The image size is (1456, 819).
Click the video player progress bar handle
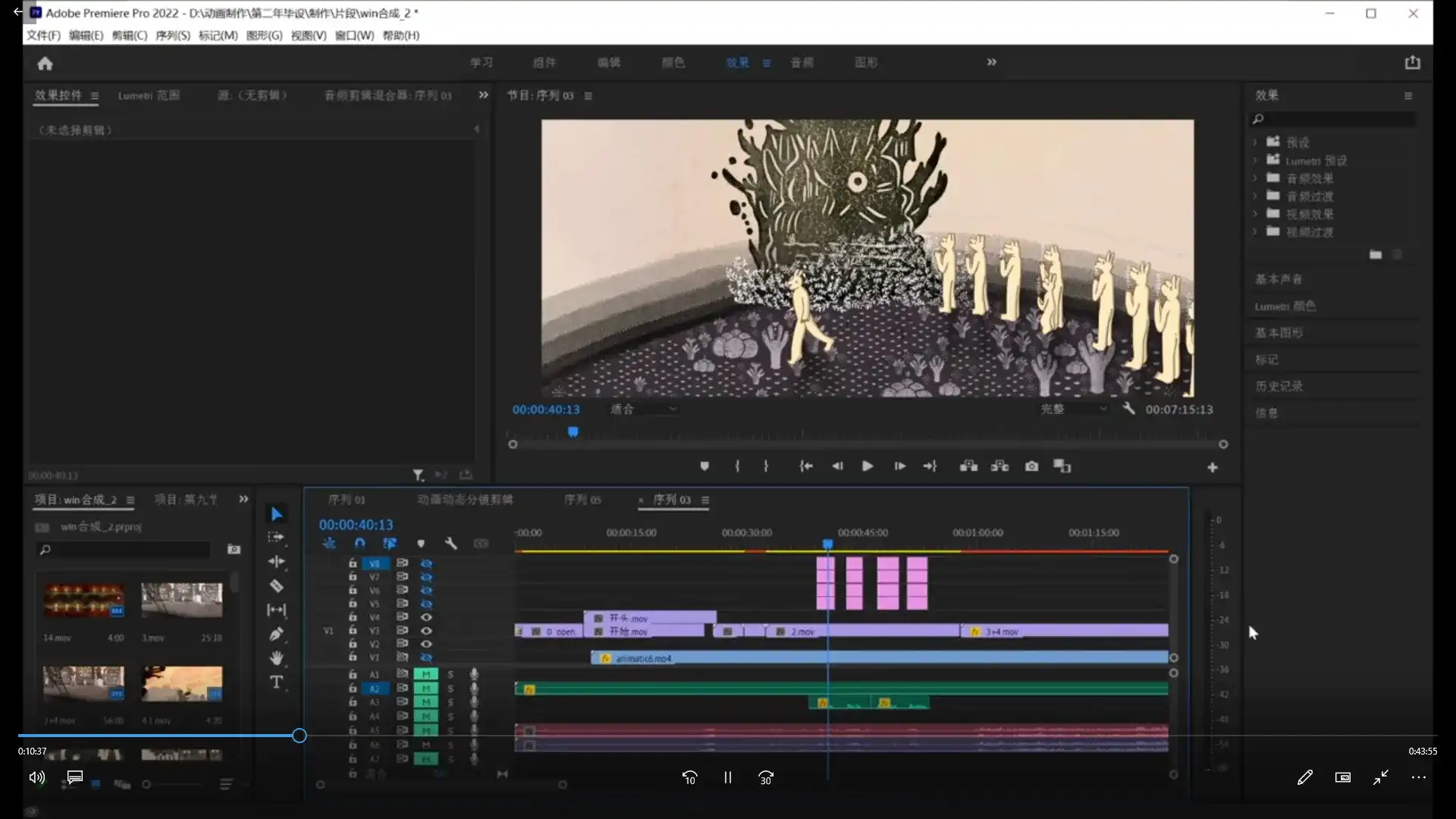(x=300, y=736)
